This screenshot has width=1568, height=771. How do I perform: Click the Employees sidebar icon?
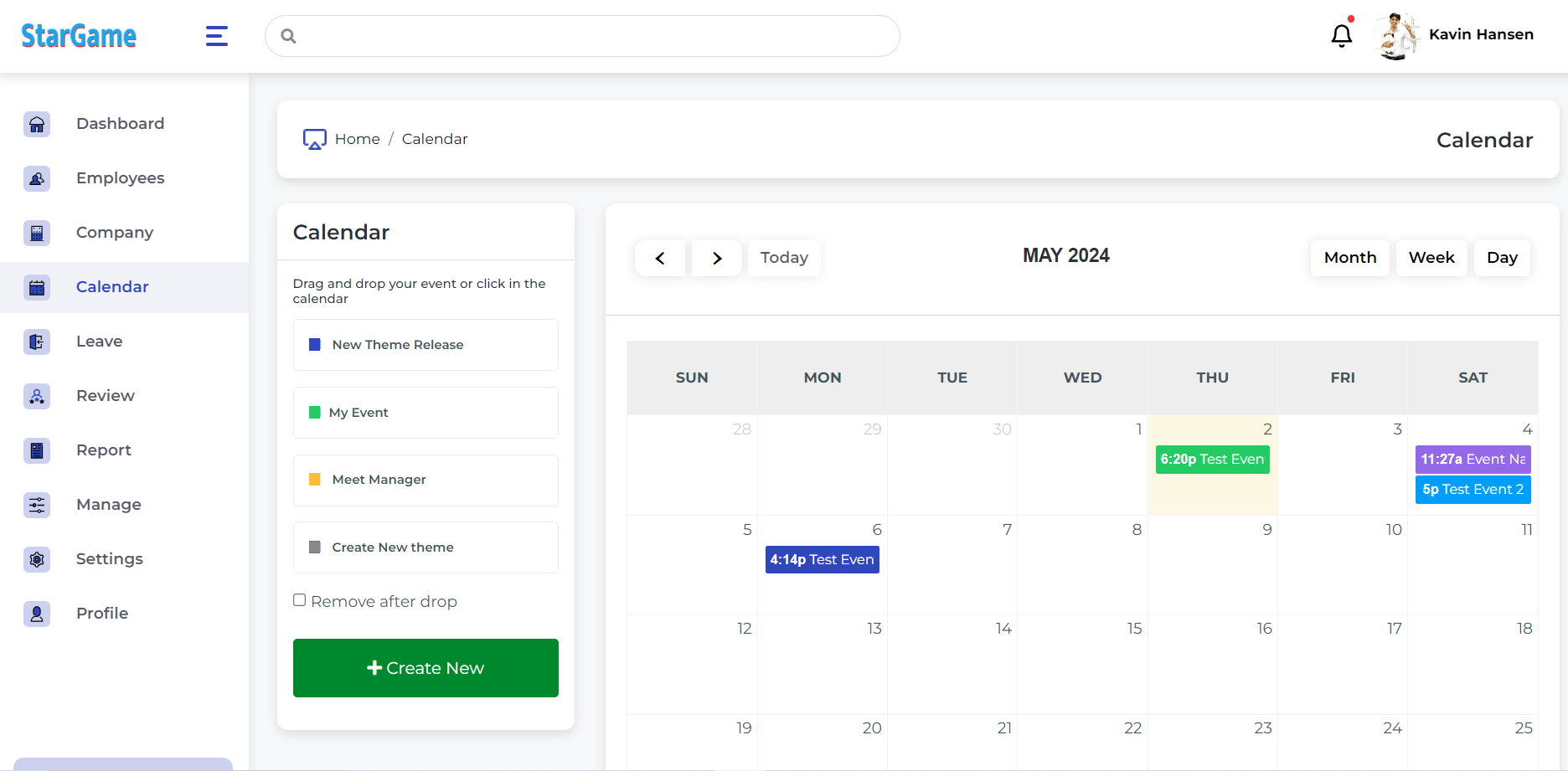click(x=37, y=178)
